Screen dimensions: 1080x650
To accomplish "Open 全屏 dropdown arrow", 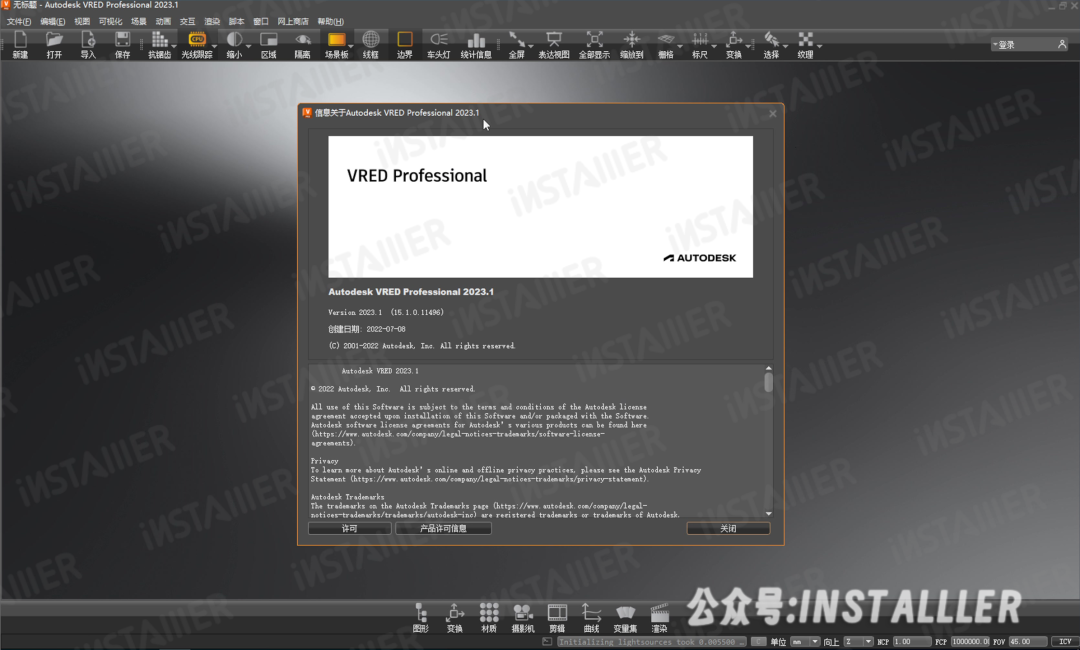I will pyautogui.click(x=530, y=46).
